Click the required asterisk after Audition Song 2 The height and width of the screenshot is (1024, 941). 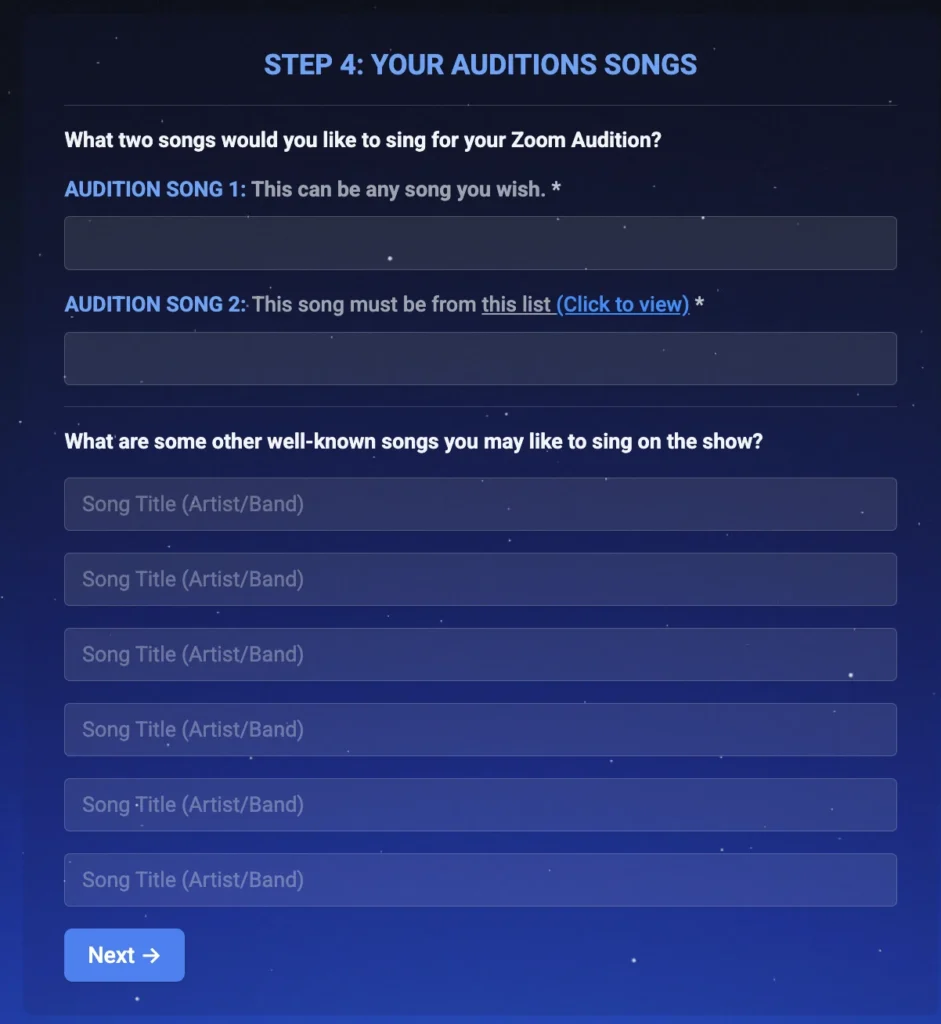[x=700, y=303]
